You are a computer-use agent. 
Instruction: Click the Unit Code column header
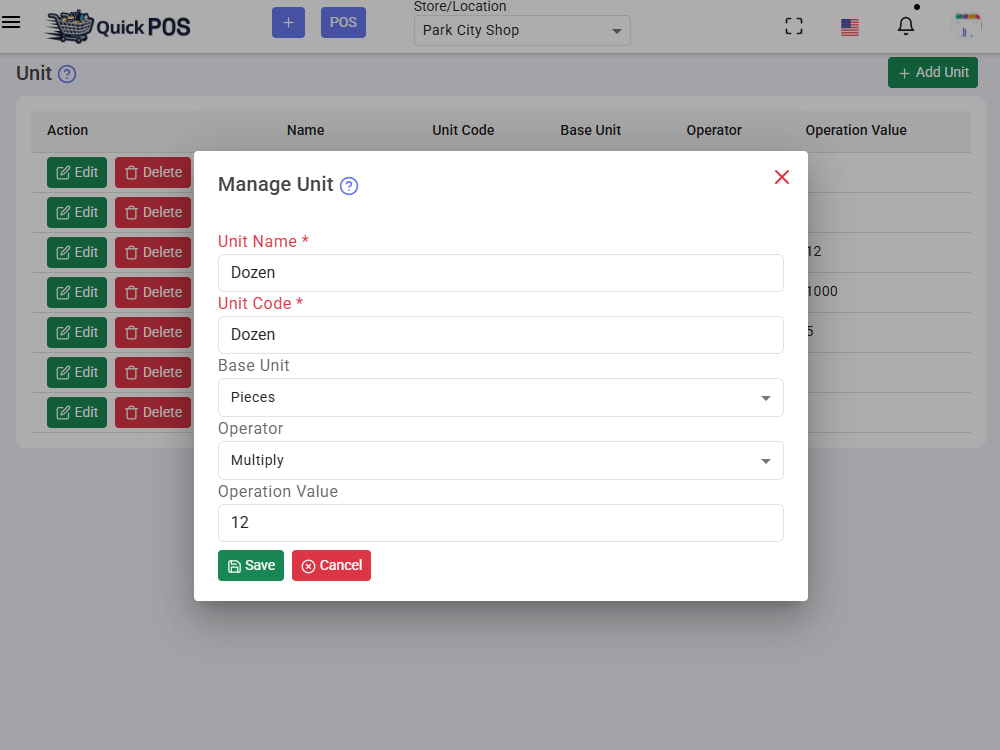pyautogui.click(x=463, y=130)
